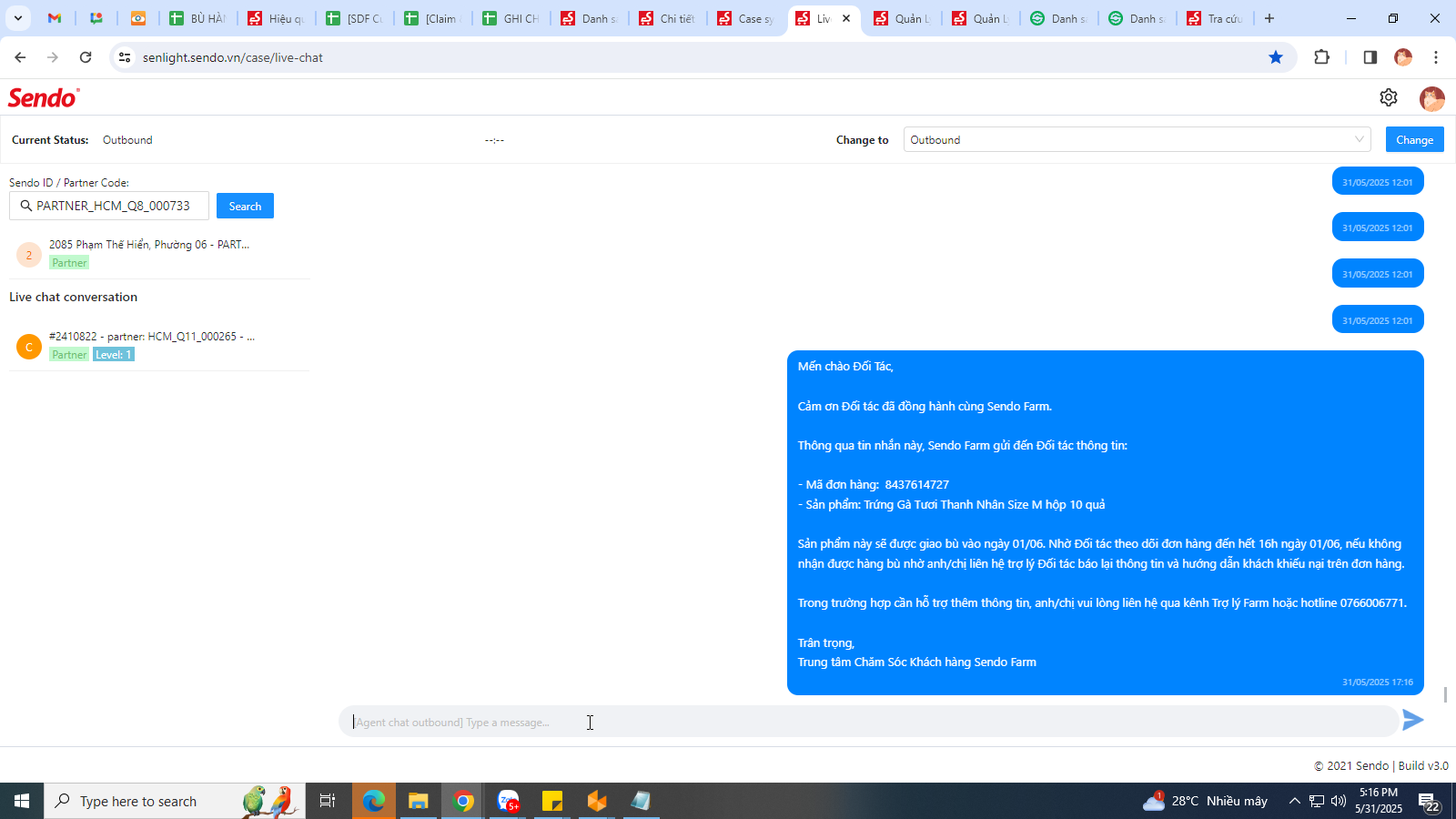This screenshot has height=819, width=1456.
Task: Switch to the Case sy tab
Action: click(745, 18)
